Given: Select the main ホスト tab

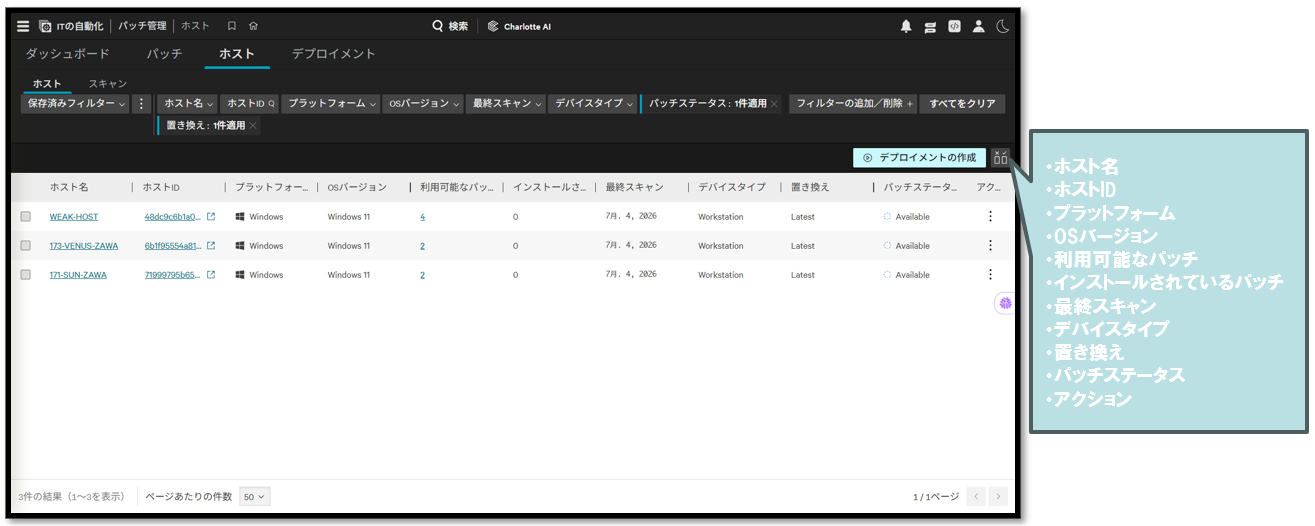Looking at the screenshot, I should click(x=237, y=54).
